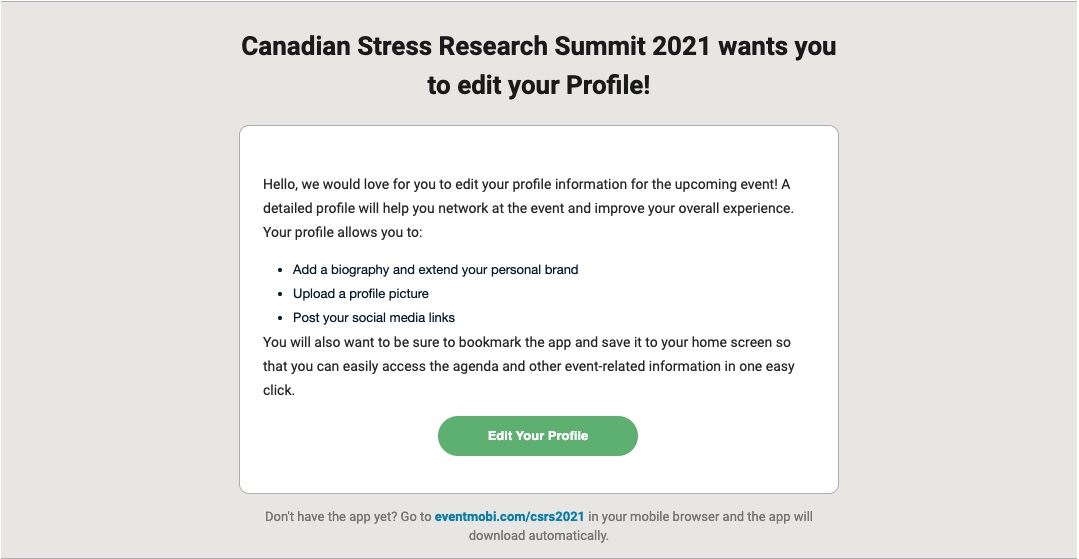Screen dimensions: 1079x559
Task: Click the bullet dot beside "Upload a profile picture"
Action: (x=279, y=295)
